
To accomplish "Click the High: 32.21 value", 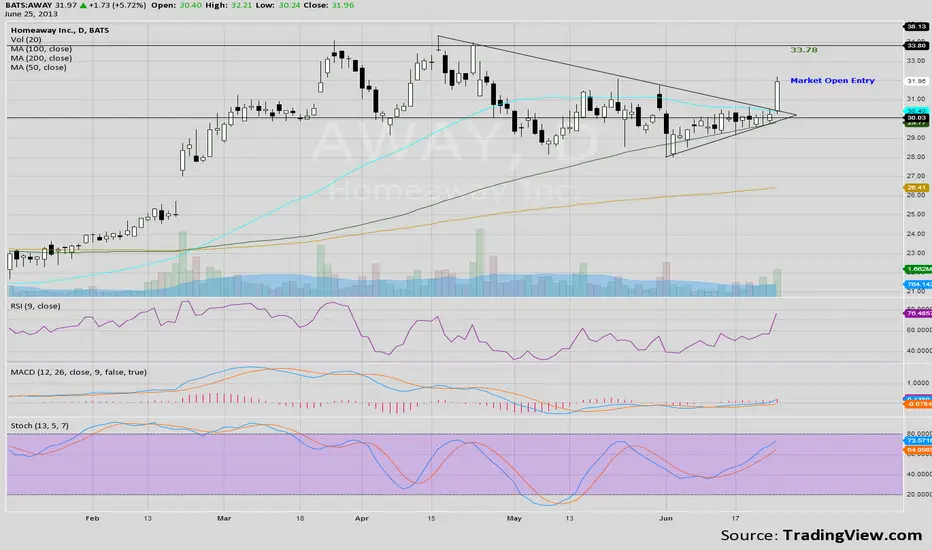I will click(x=227, y=5).
